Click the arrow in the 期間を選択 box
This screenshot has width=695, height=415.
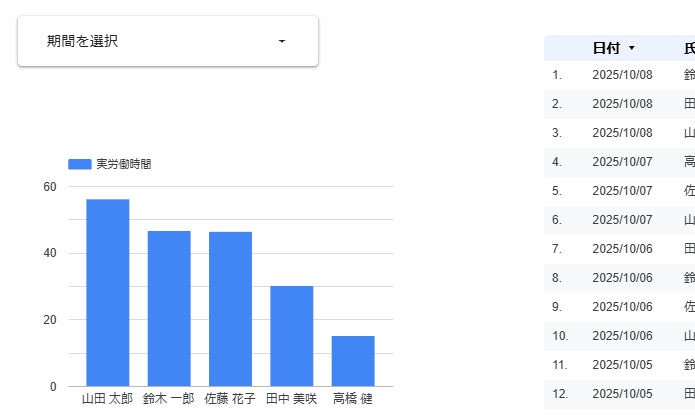(x=282, y=41)
